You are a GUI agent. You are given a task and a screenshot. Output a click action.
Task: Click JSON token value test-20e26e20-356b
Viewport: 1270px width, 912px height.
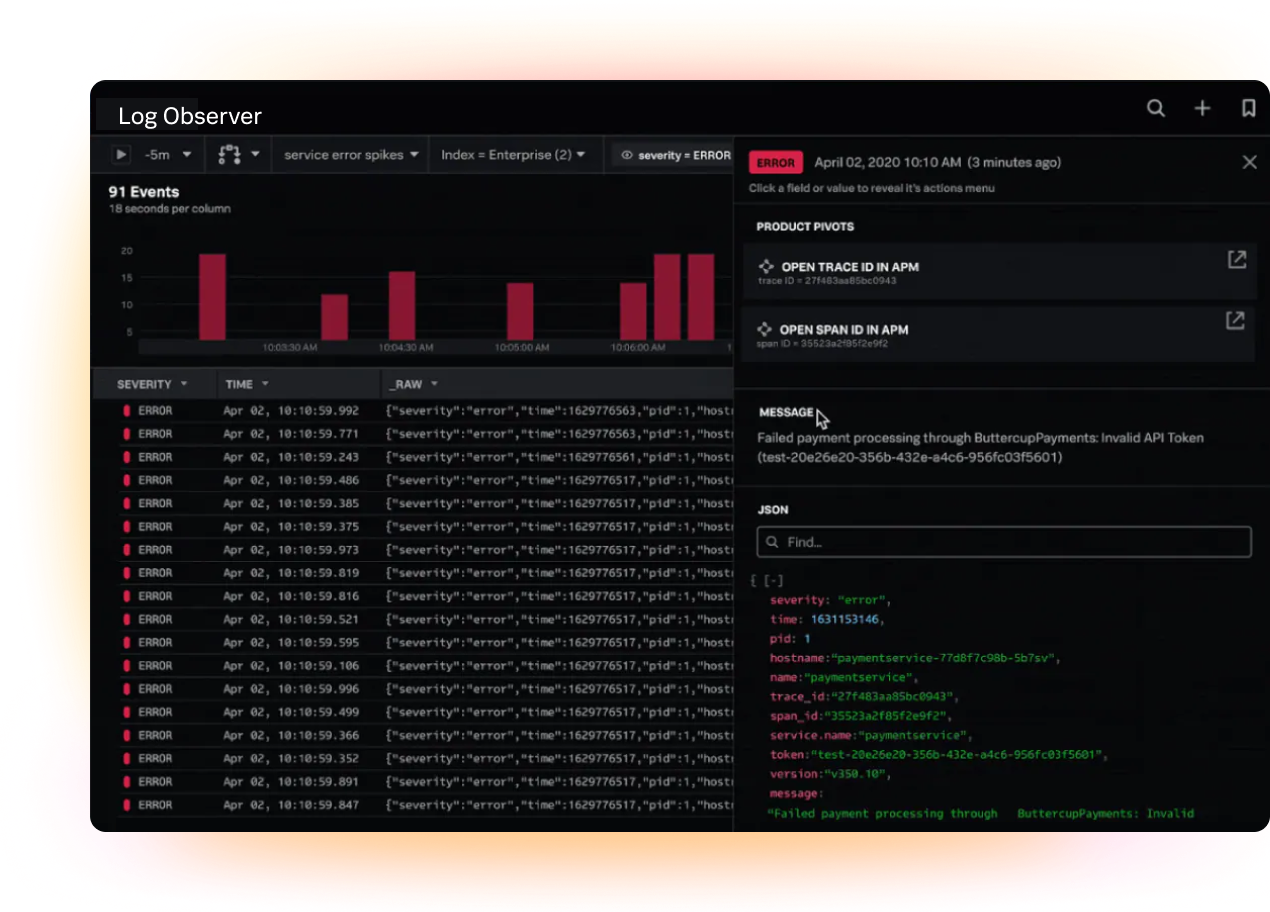(x=956, y=755)
